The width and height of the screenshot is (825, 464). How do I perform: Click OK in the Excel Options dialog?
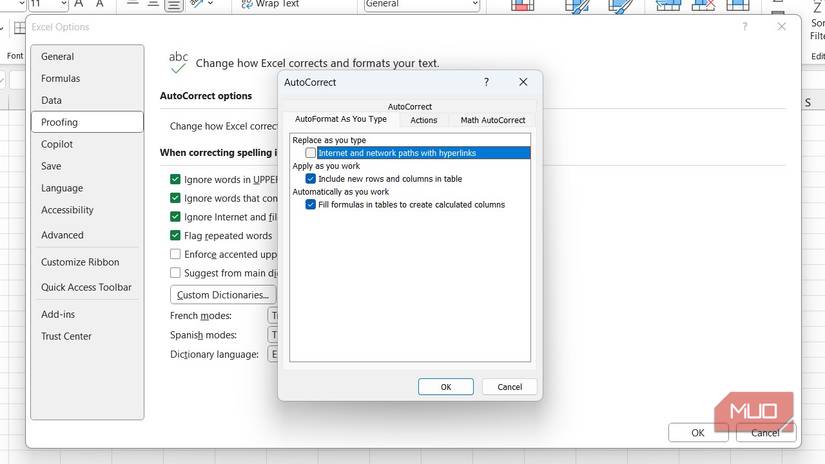click(698, 432)
